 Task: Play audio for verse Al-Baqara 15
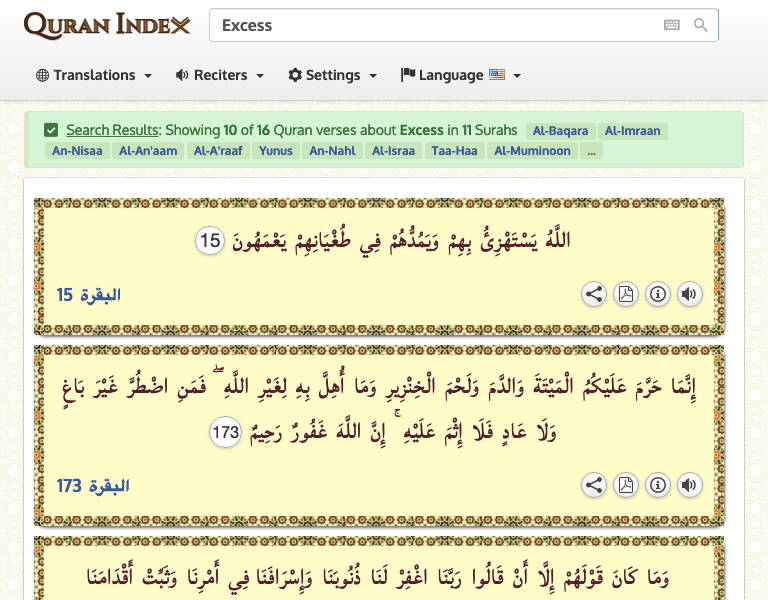click(689, 294)
